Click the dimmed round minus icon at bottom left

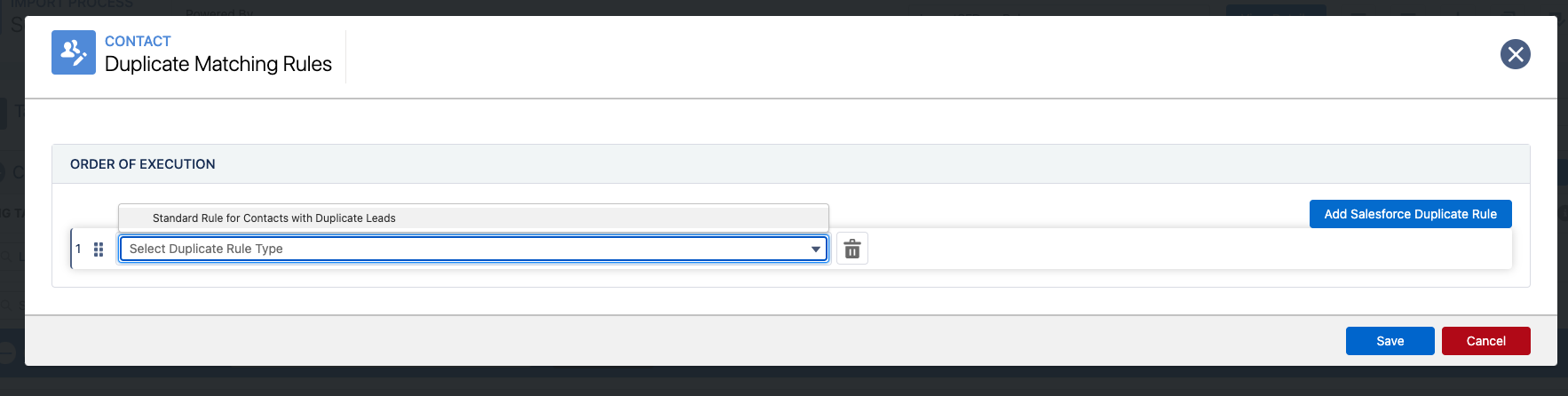click(x=7, y=352)
